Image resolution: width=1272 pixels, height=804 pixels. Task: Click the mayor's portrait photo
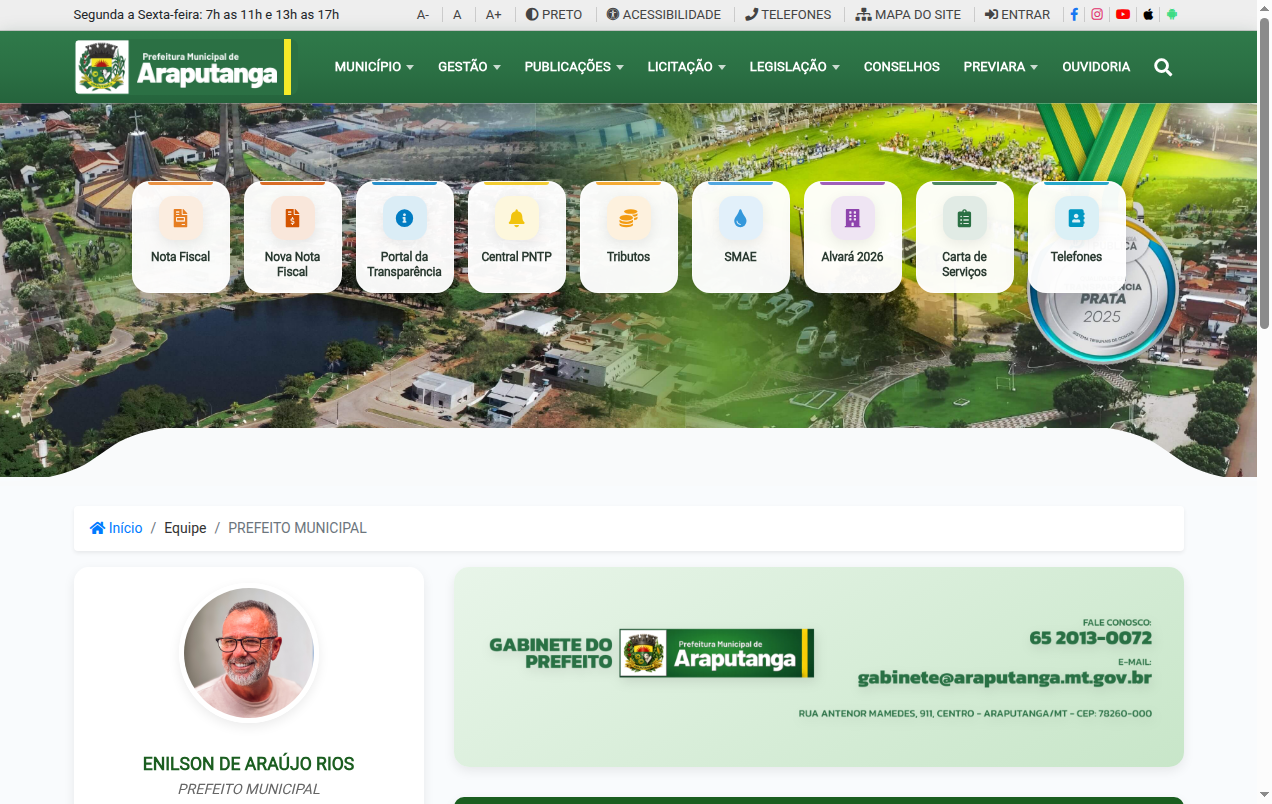[249, 653]
